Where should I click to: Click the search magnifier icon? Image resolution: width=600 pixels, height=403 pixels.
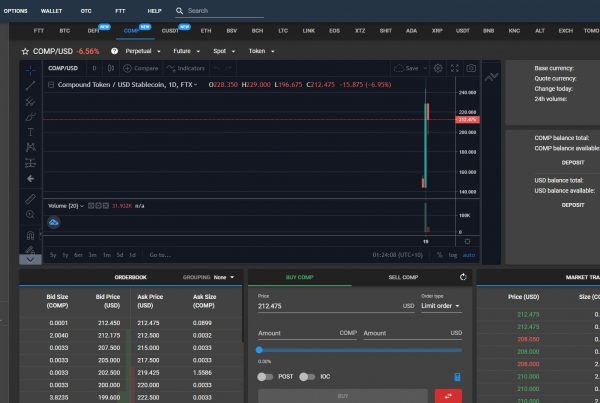click(179, 11)
